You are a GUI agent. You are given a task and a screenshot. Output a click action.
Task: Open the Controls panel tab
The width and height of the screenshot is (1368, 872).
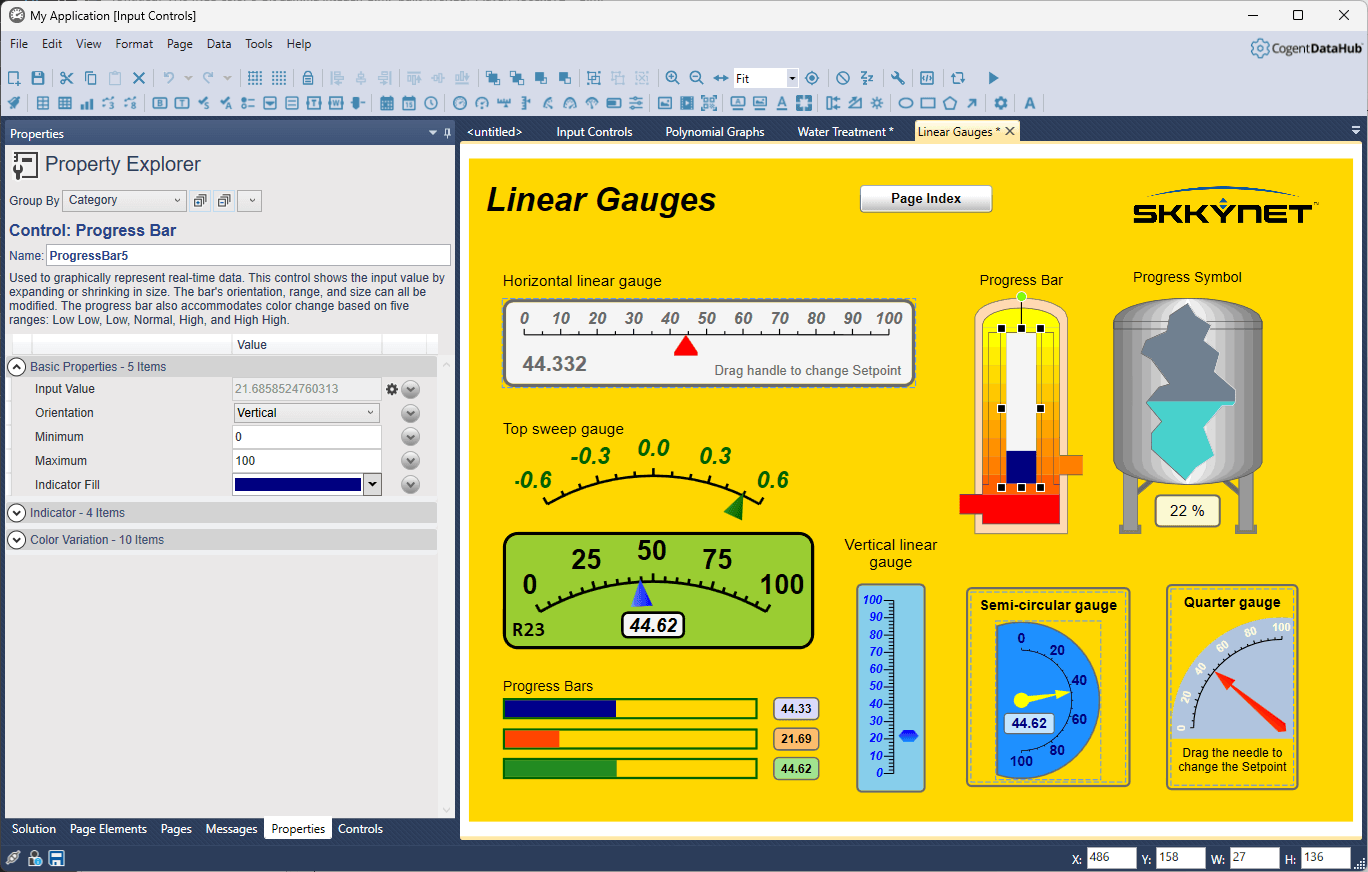point(360,829)
